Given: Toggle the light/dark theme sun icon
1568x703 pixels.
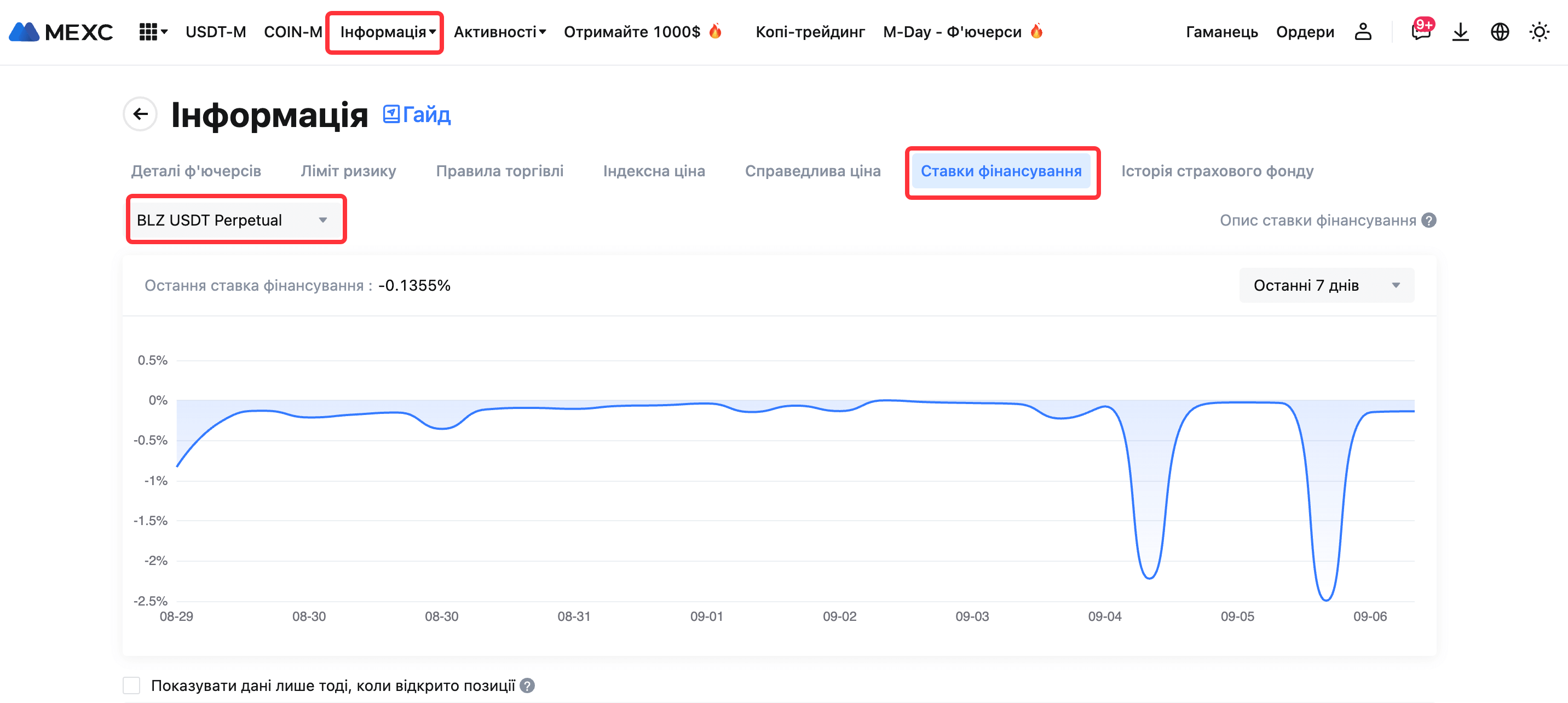Looking at the screenshot, I should pos(1539,32).
